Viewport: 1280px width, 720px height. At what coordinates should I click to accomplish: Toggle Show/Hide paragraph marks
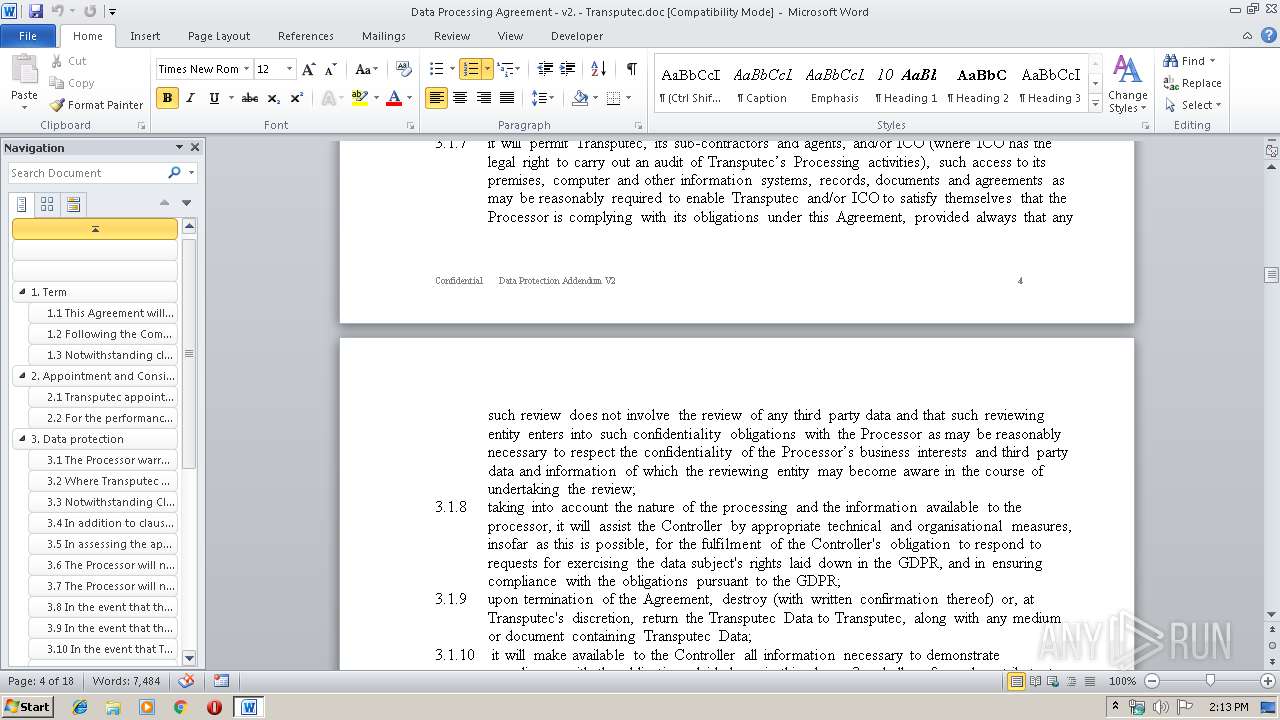(x=631, y=69)
